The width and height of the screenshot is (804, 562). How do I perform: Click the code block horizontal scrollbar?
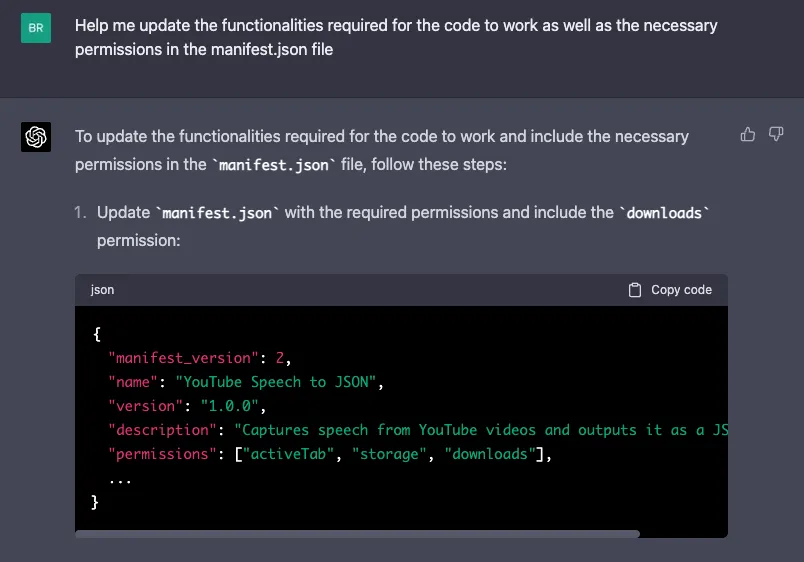coord(357,534)
